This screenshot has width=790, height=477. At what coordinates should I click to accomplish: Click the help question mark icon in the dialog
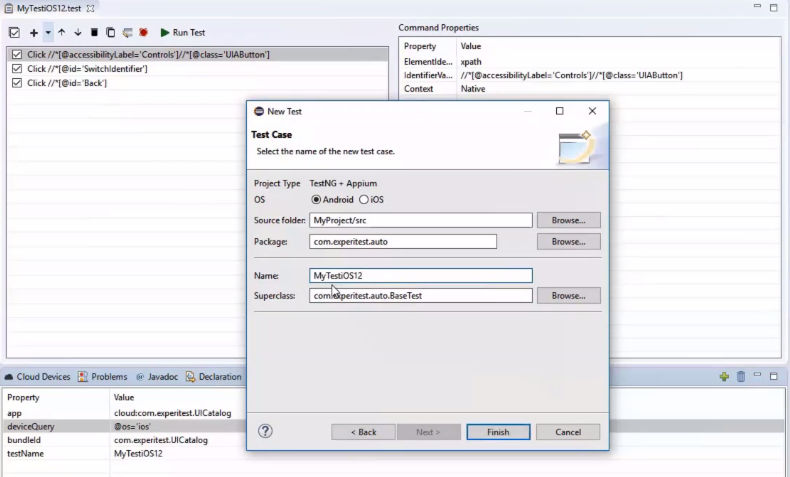pos(265,431)
